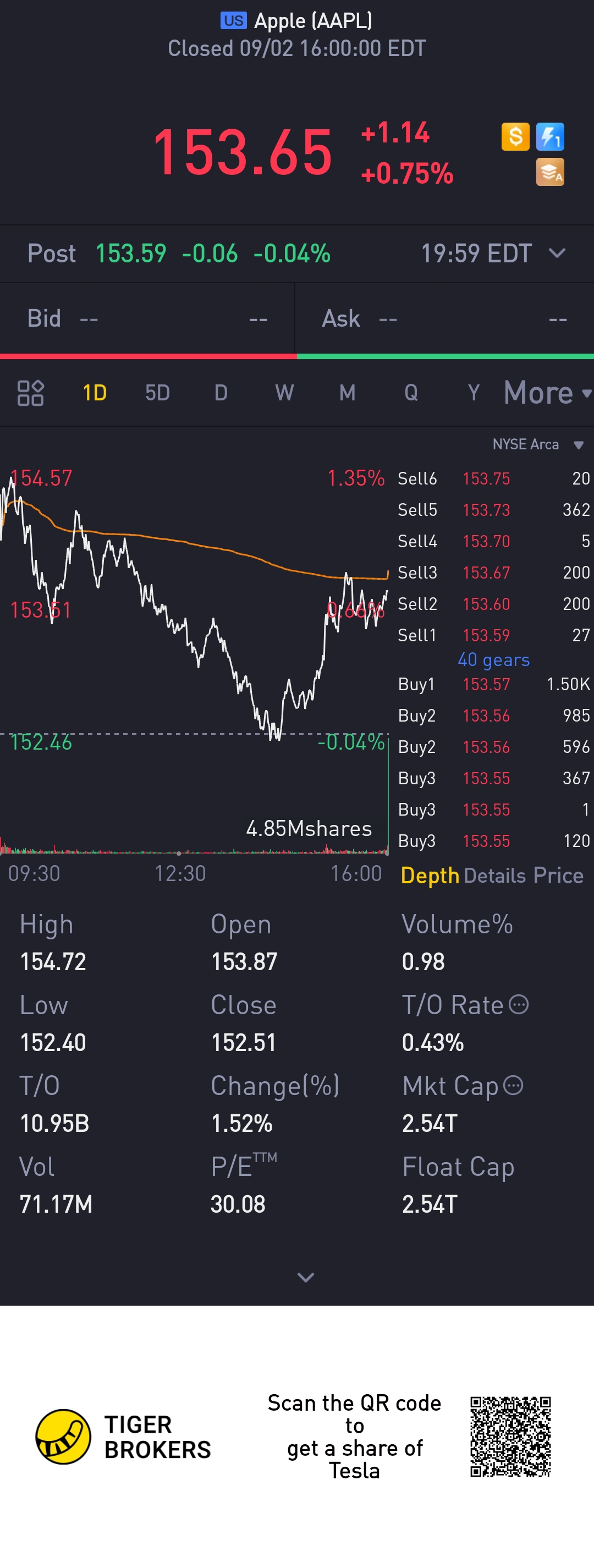The width and height of the screenshot is (594, 1568).
Task: Tap the Sell4 153.70 order row
Action: [x=493, y=541]
